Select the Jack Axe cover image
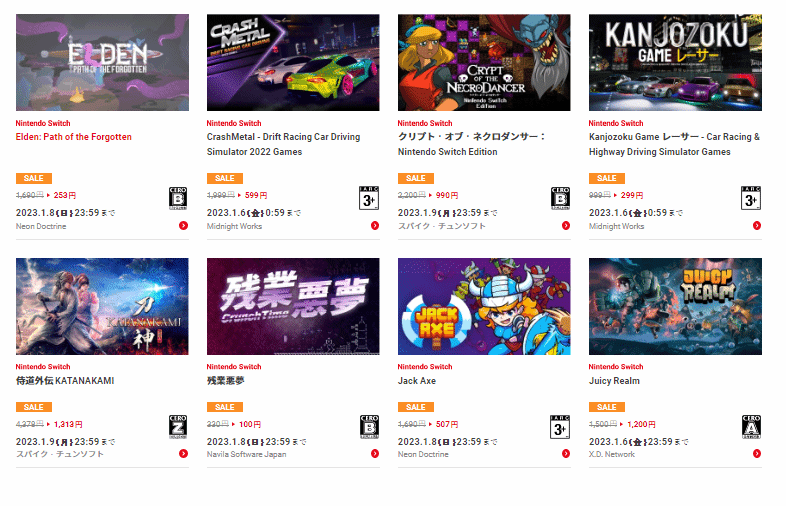 (x=484, y=306)
